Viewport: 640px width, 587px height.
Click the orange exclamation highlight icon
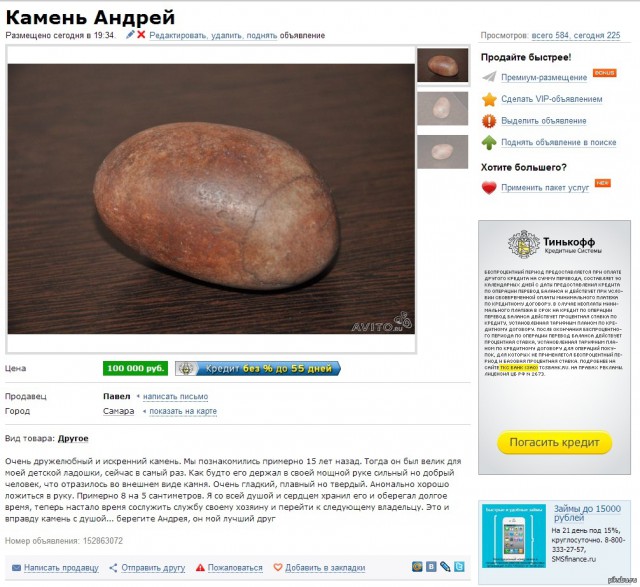pyautogui.click(x=489, y=121)
